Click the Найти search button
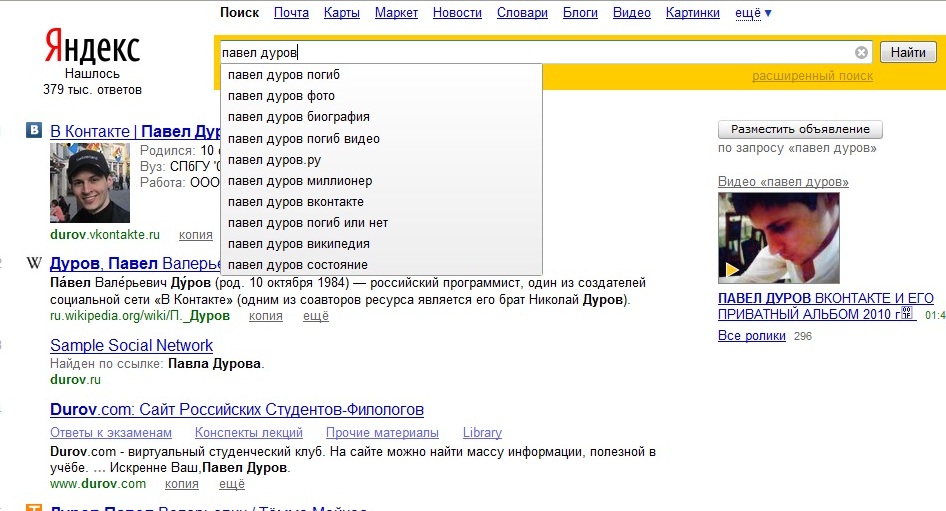 click(908, 52)
